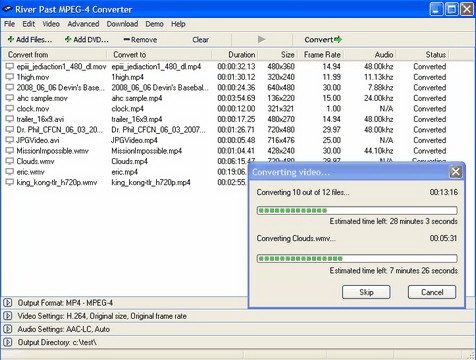The image size is (476, 360).
Task: Click the grey play preview arrow
Action: coord(262,39)
